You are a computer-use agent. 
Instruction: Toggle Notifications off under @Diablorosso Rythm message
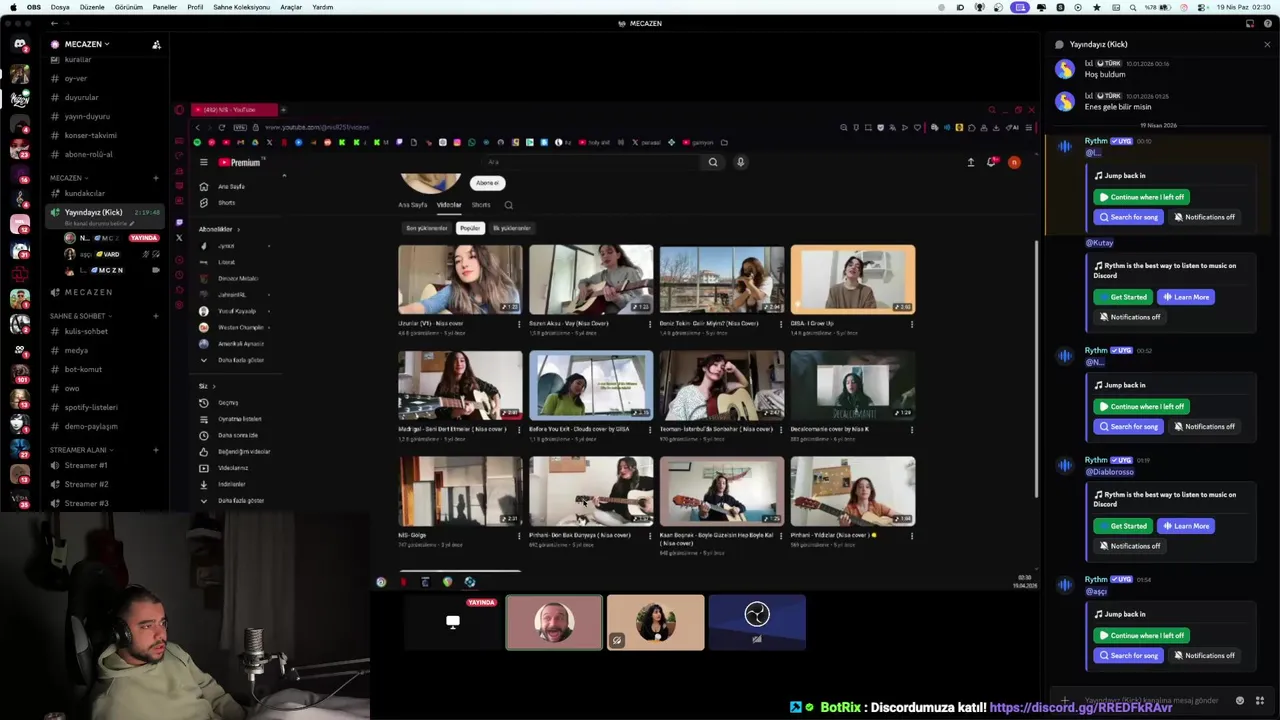1129,546
